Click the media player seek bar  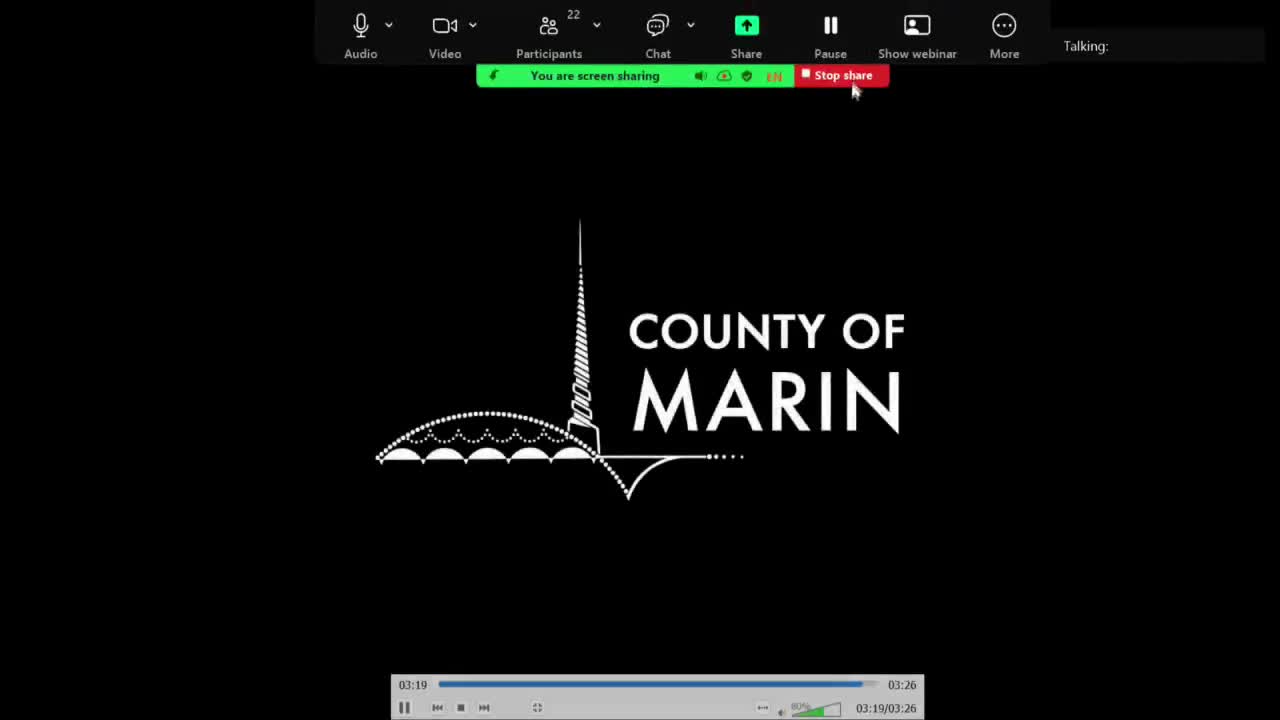pos(658,685)
